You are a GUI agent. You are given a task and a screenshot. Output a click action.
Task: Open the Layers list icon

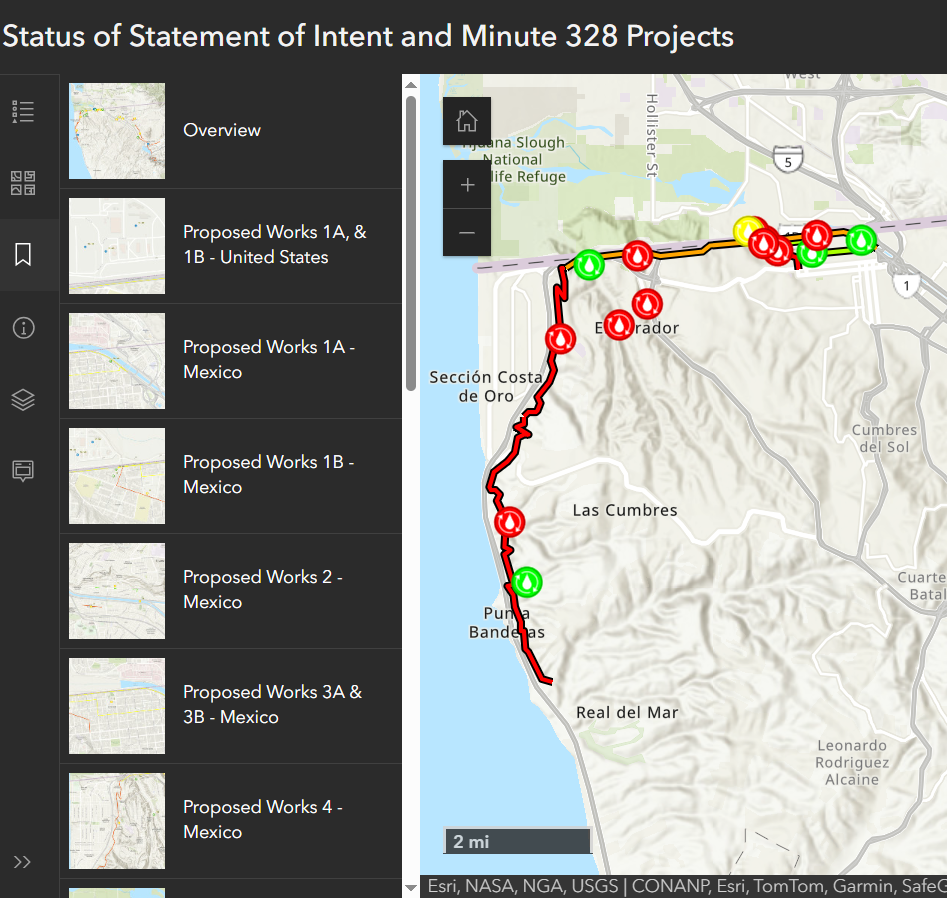(x=23, y=399)
